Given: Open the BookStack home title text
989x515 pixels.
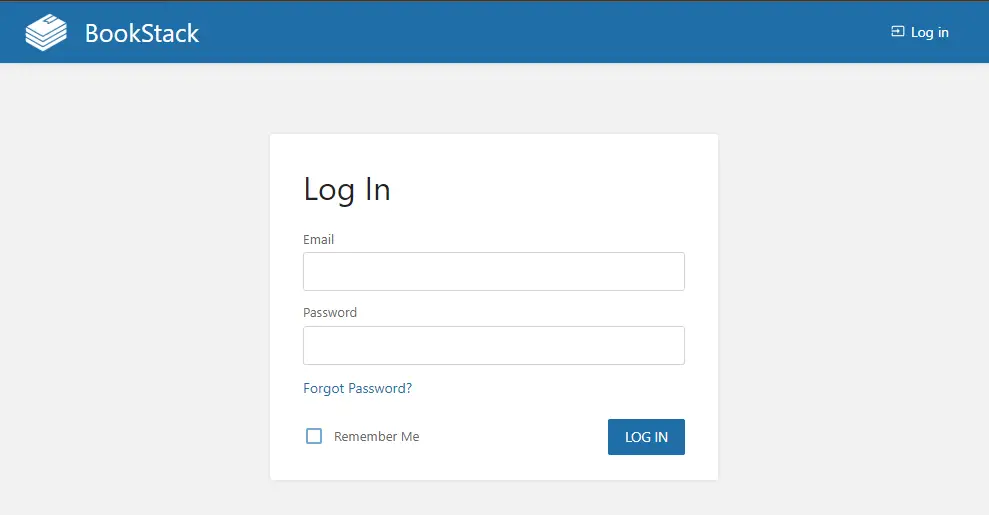Looking at the screenshot, I should [142, 33].
